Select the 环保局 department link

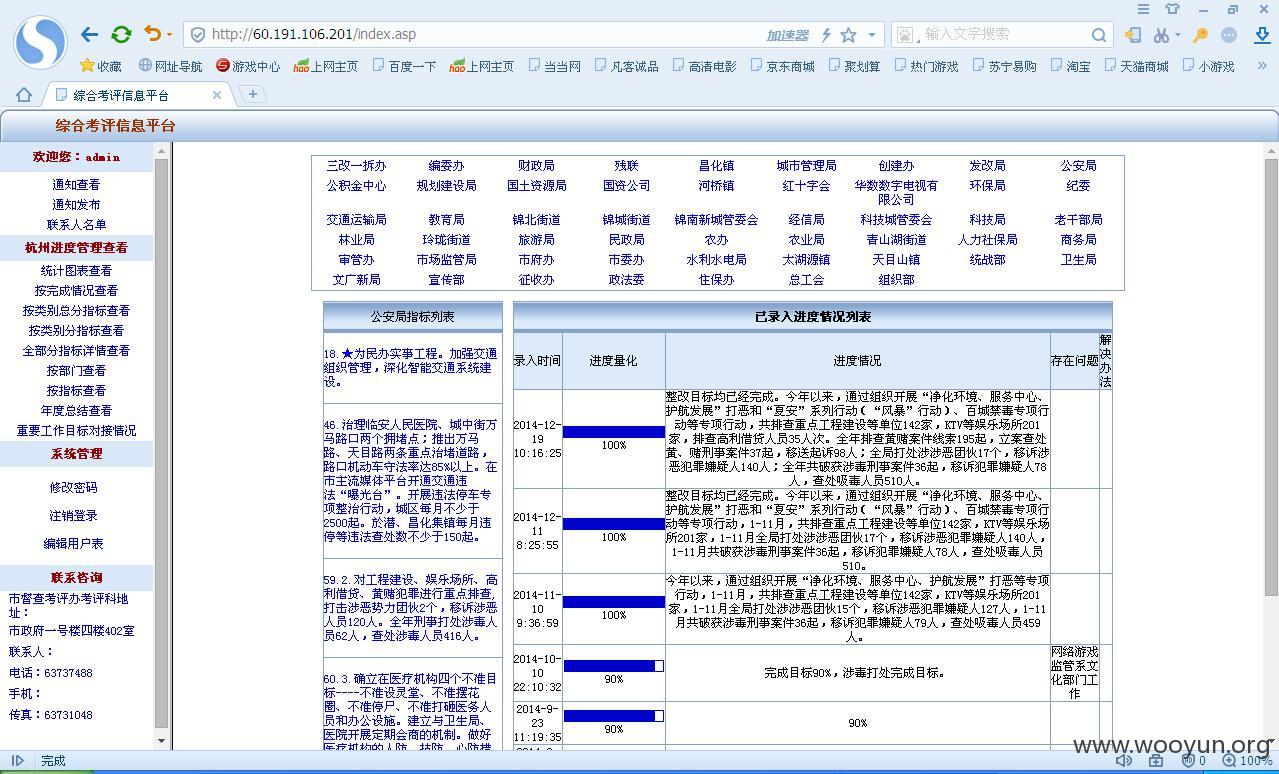(x=987, y=186)
